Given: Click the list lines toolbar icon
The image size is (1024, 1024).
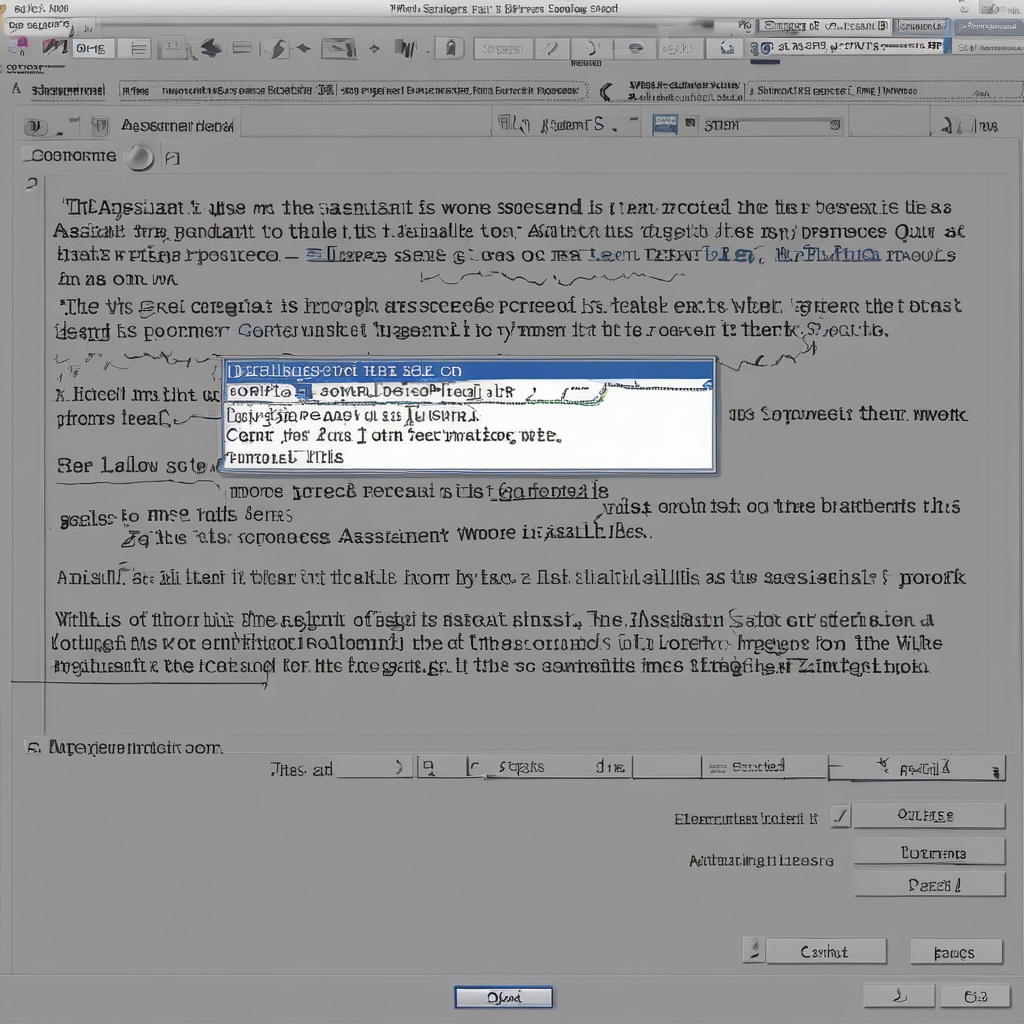Looking at the screenshot, I should pyautogui.click(x=139, y=48).
